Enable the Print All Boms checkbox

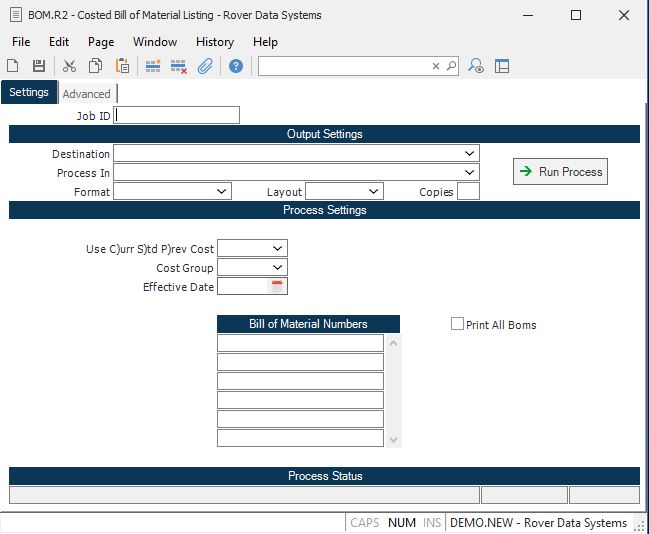pos(458,324)
